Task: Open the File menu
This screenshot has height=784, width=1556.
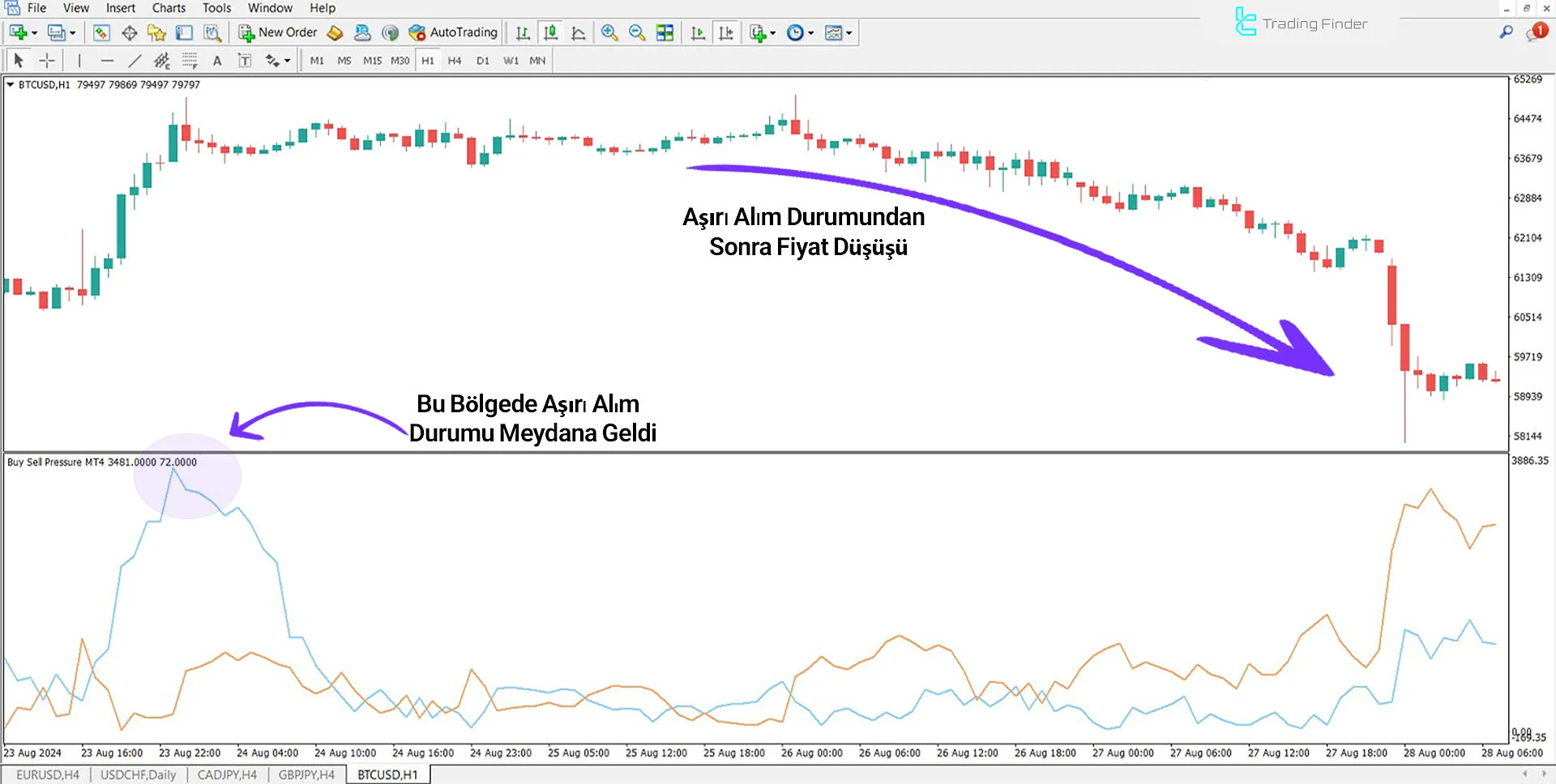Action: (37, 8)
